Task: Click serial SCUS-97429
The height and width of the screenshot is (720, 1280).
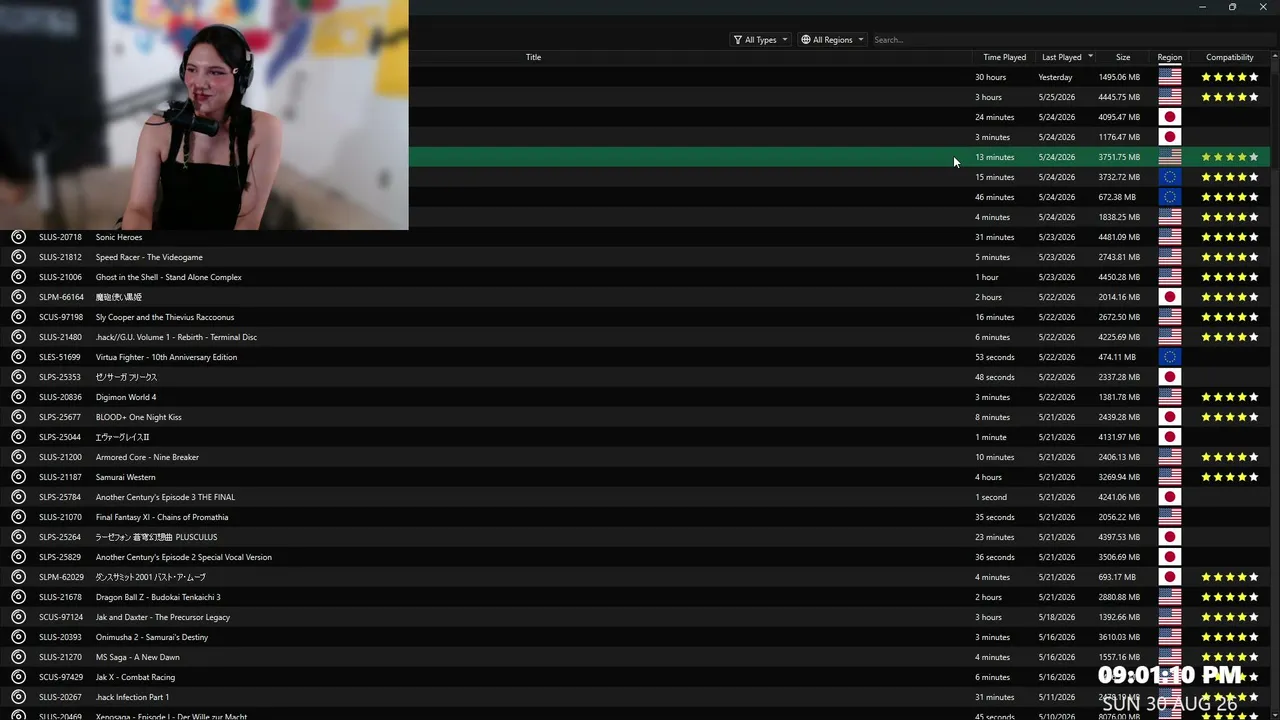Action: point(61,677)
